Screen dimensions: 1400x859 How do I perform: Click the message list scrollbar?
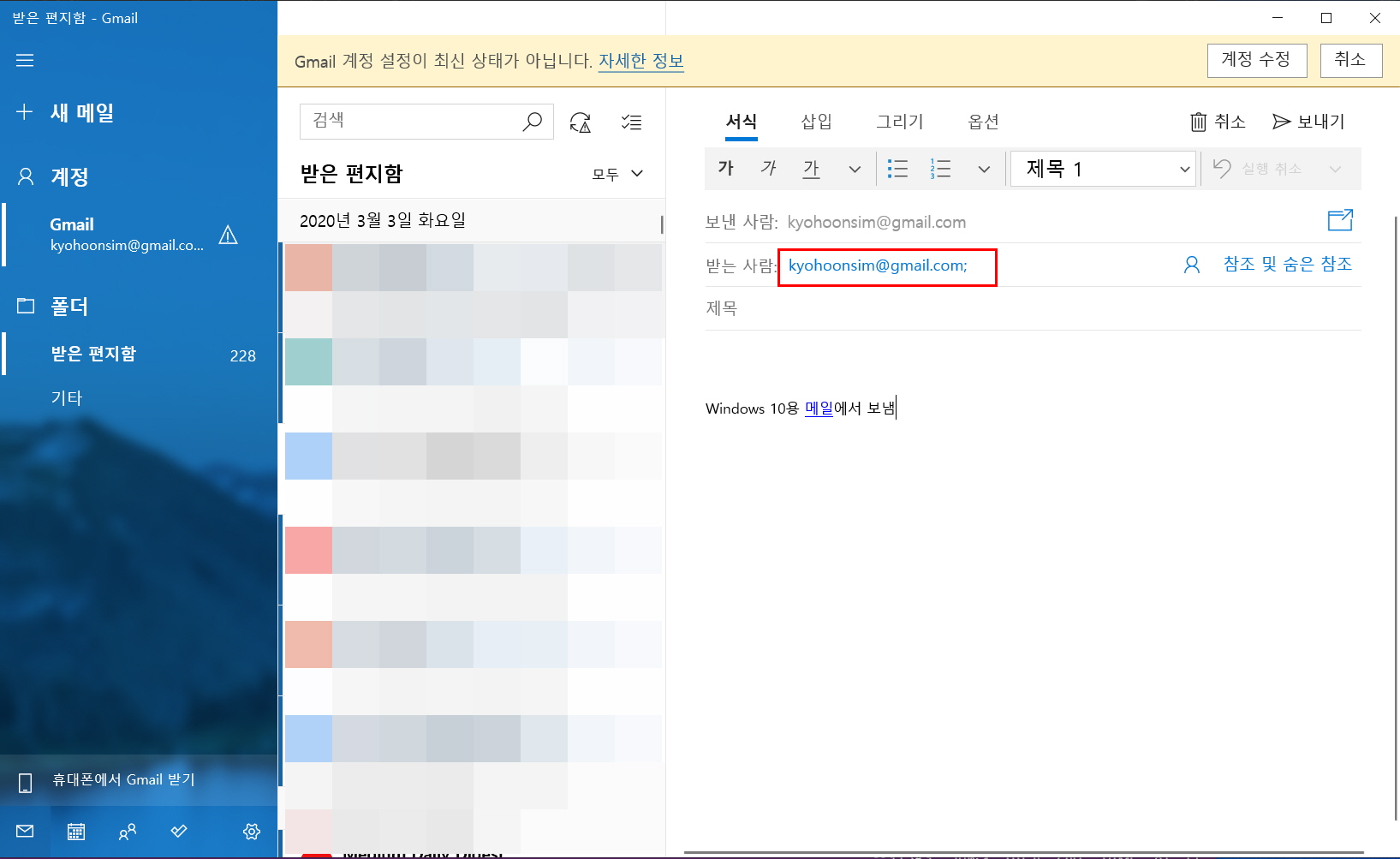(x=662, y=225)
